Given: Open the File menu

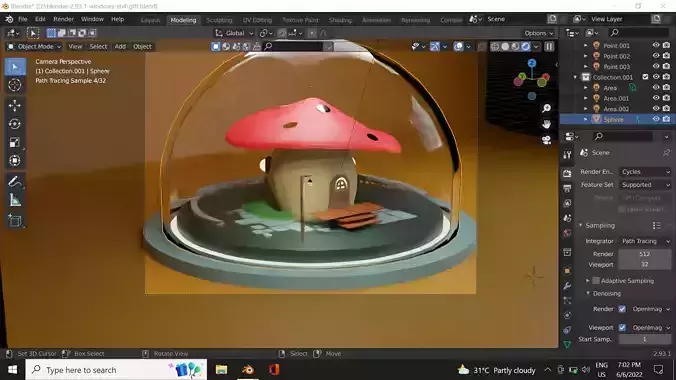Looking at the screenshot, I should coord(22,19).
